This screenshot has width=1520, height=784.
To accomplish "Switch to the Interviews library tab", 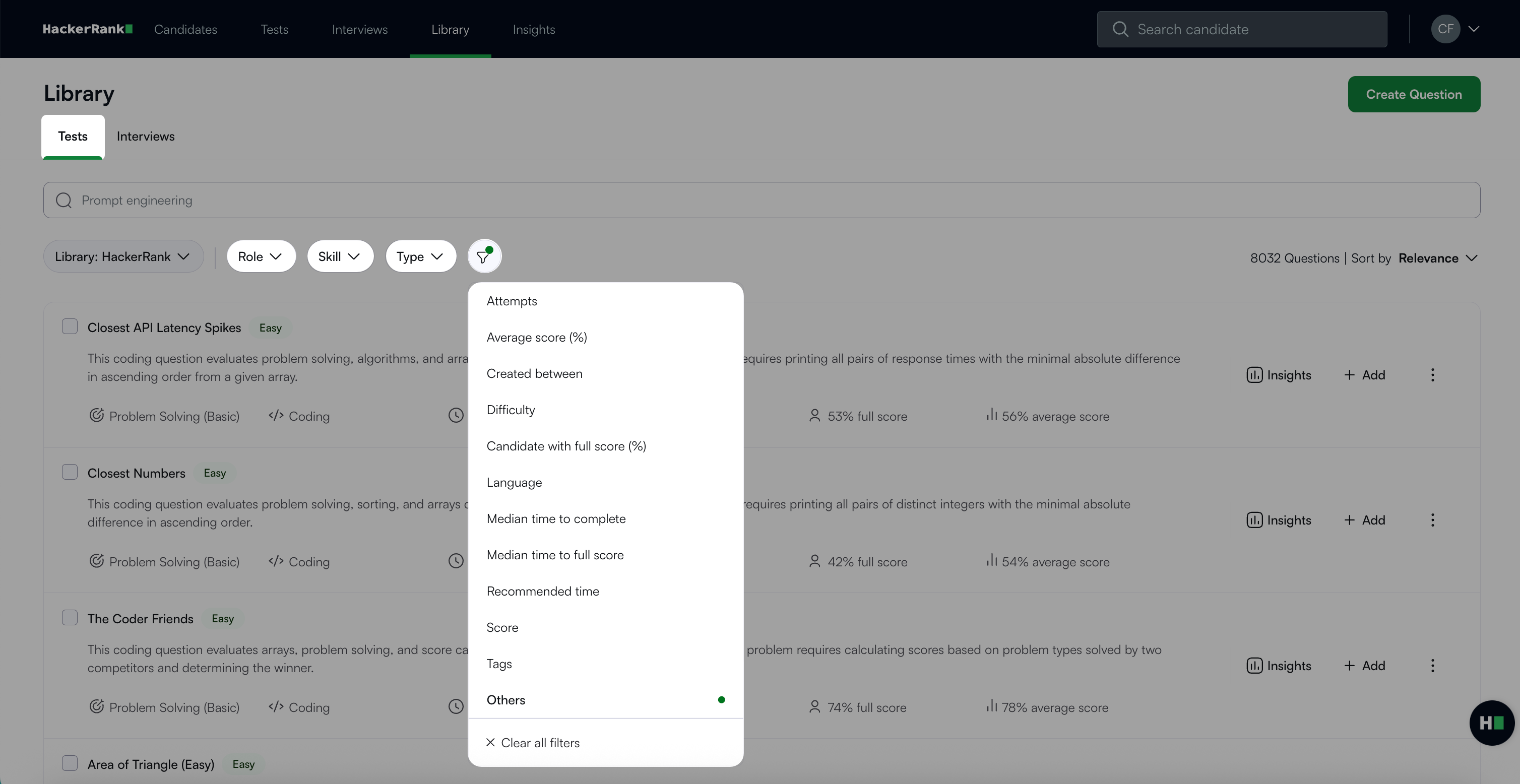I will click(x=145, y=136).
